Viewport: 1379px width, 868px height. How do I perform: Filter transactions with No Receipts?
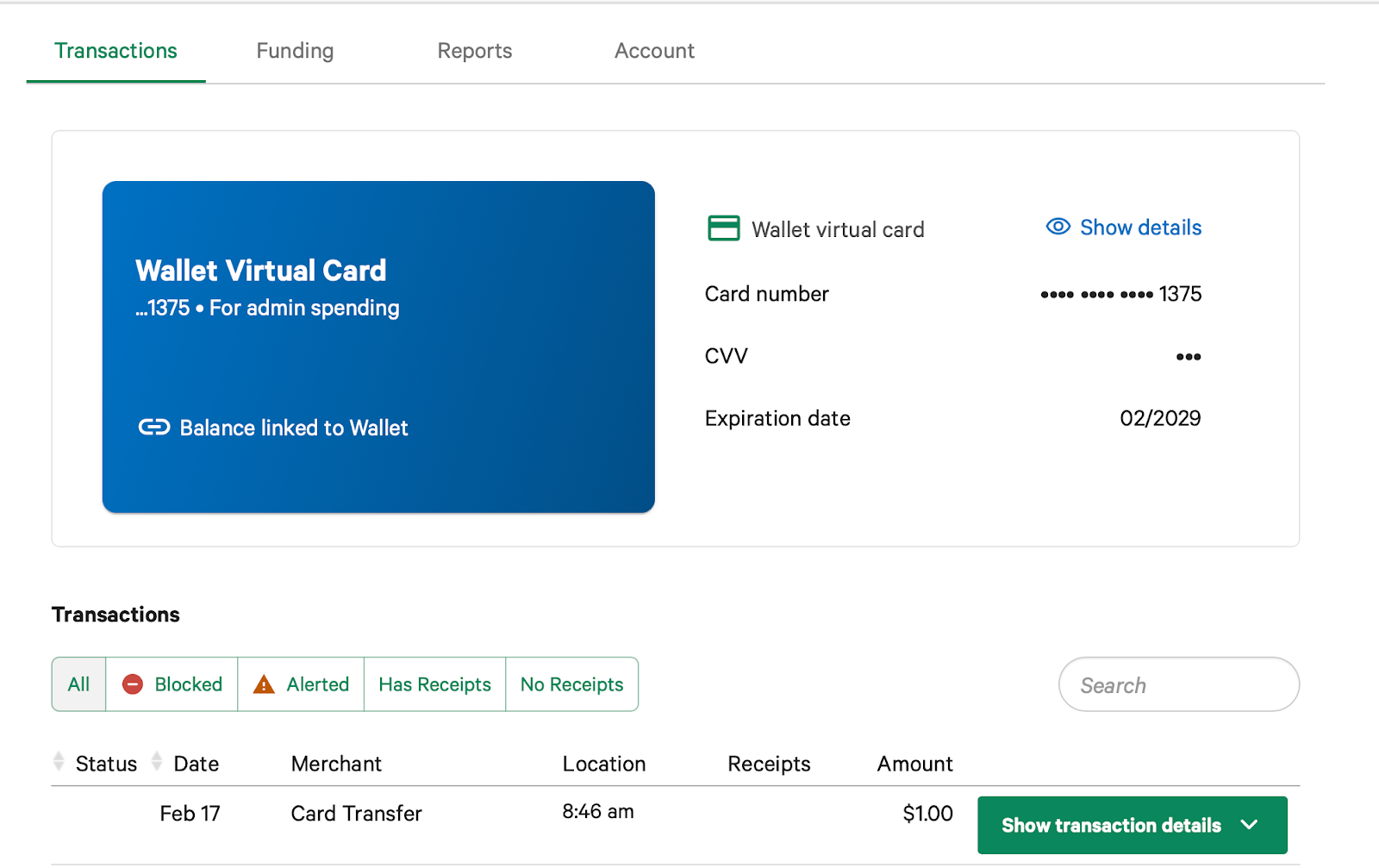(x=571, y=684)
